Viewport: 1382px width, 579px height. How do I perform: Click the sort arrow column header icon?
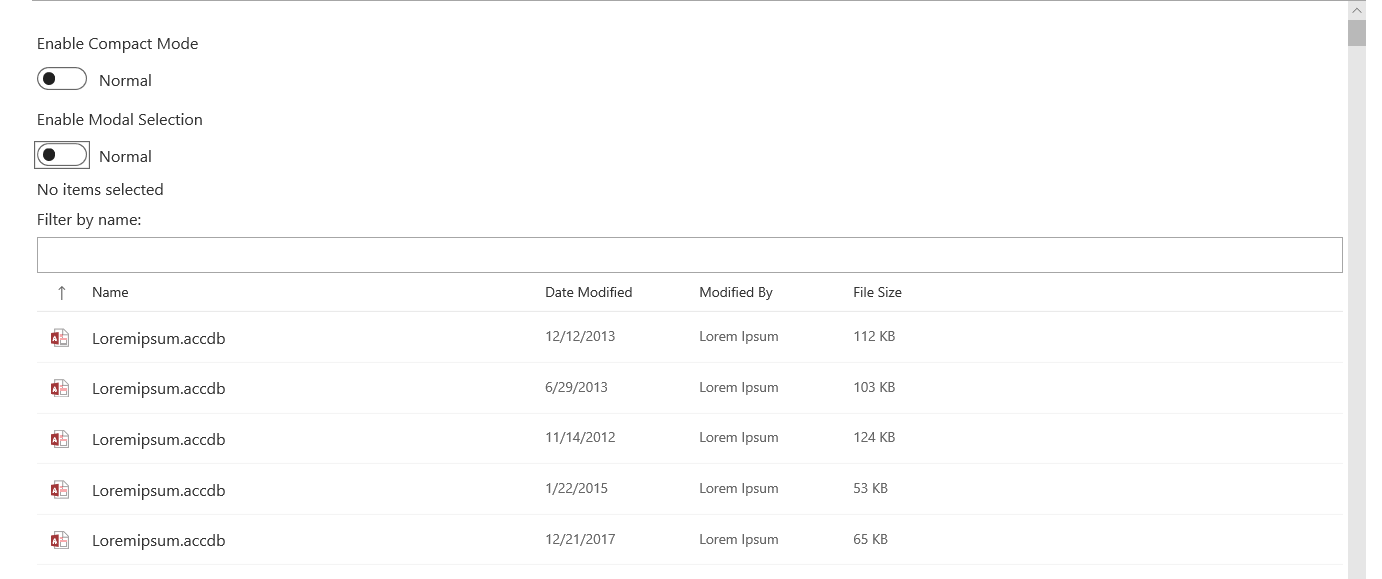[62, 292]
